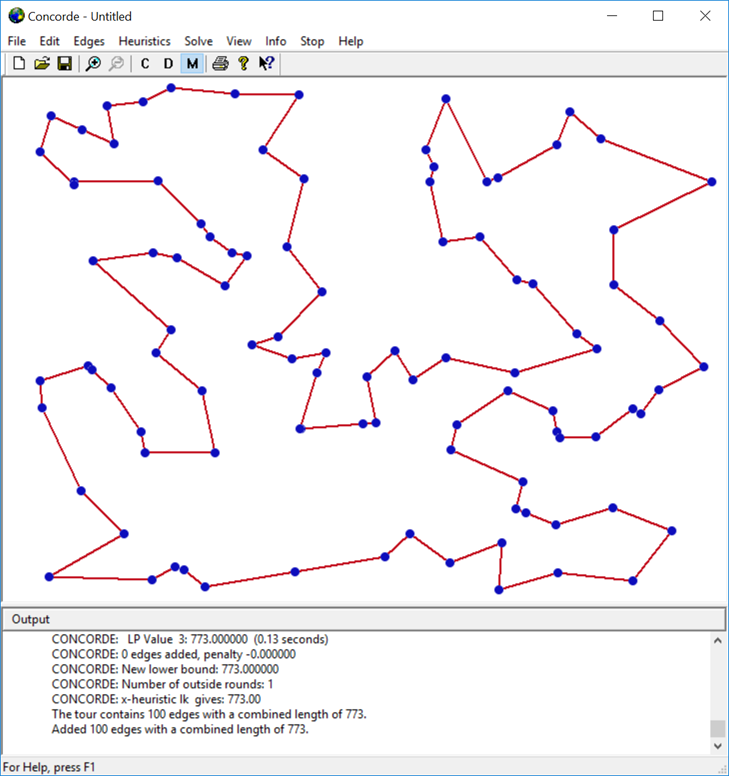Minimize the Concorde window

pos(612,16)
